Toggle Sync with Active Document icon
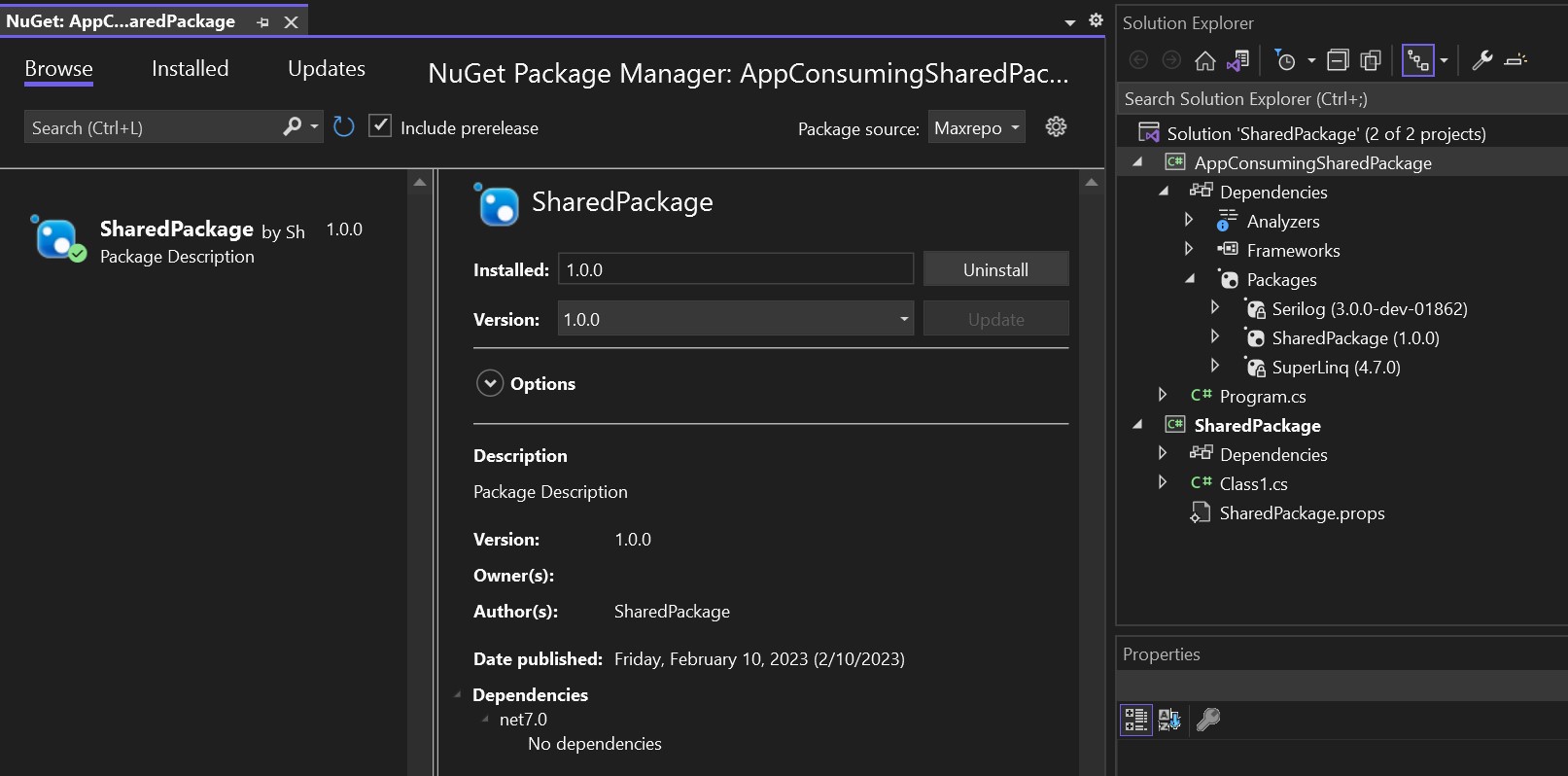 pyautogui.click(x=1417, y=60)
